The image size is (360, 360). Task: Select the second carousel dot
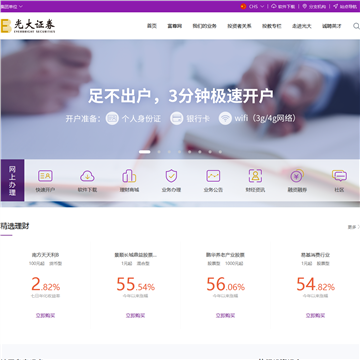(x=159, y=152)
